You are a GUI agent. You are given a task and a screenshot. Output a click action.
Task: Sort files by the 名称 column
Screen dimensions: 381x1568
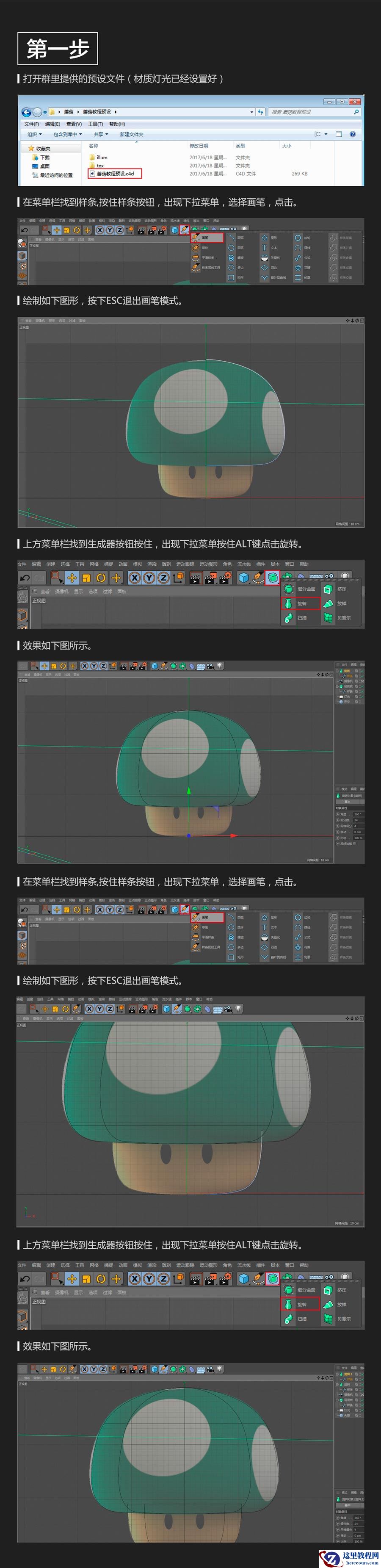[x=93, y=146]
